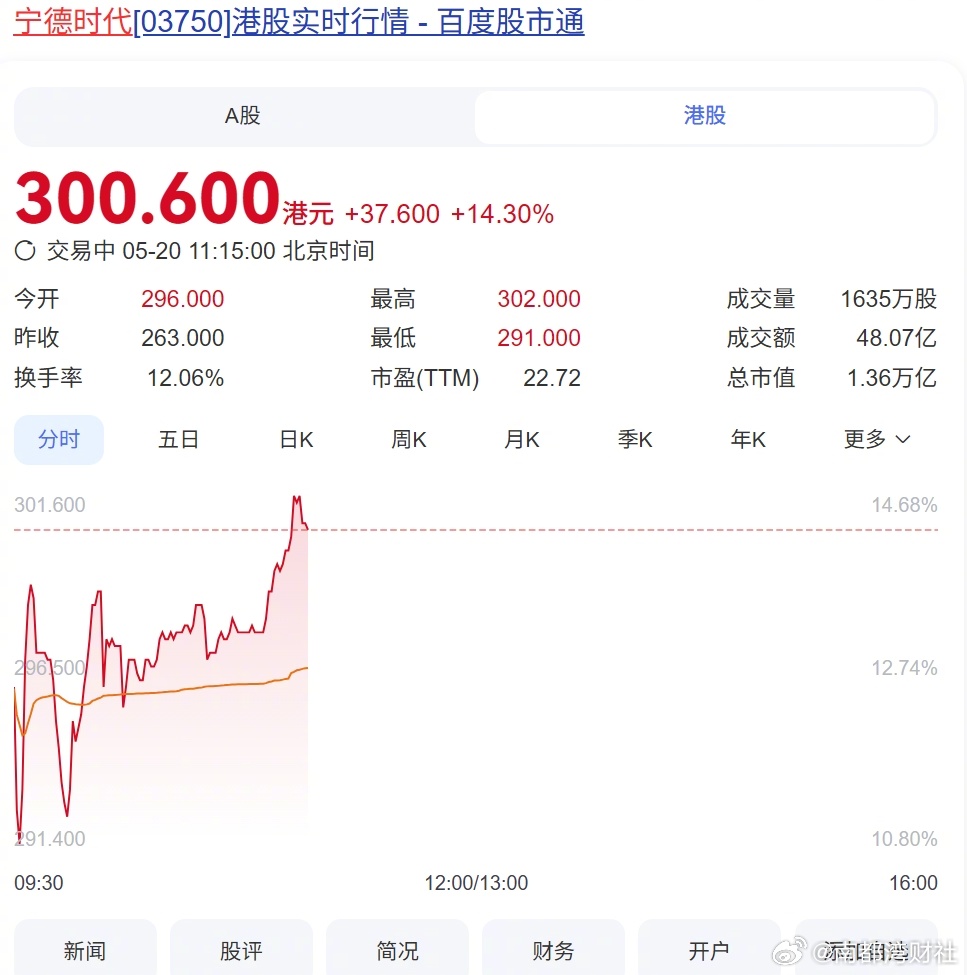Click the 10.80% chart axis label
This screenshot has height=975, width=967.
904,839
